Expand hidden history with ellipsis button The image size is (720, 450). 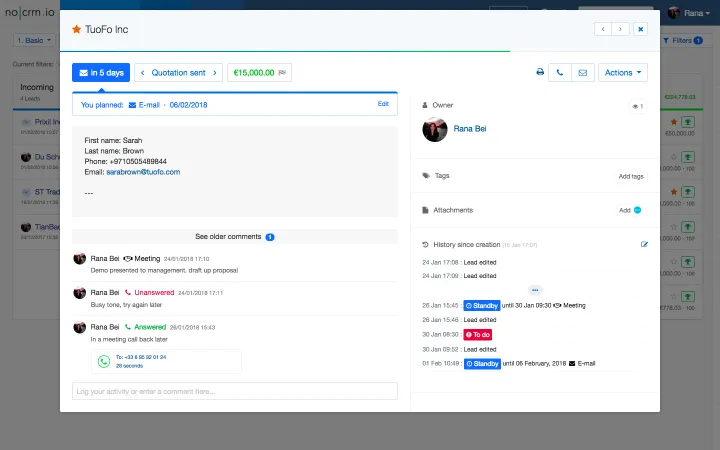[x=535, y=290]
